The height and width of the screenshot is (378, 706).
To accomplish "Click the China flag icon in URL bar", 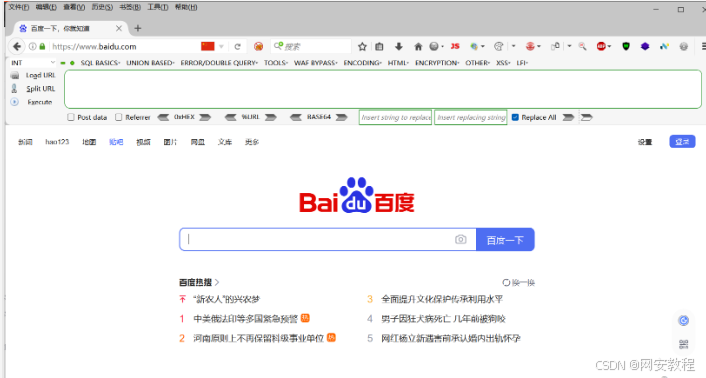I will click(208, 46).
